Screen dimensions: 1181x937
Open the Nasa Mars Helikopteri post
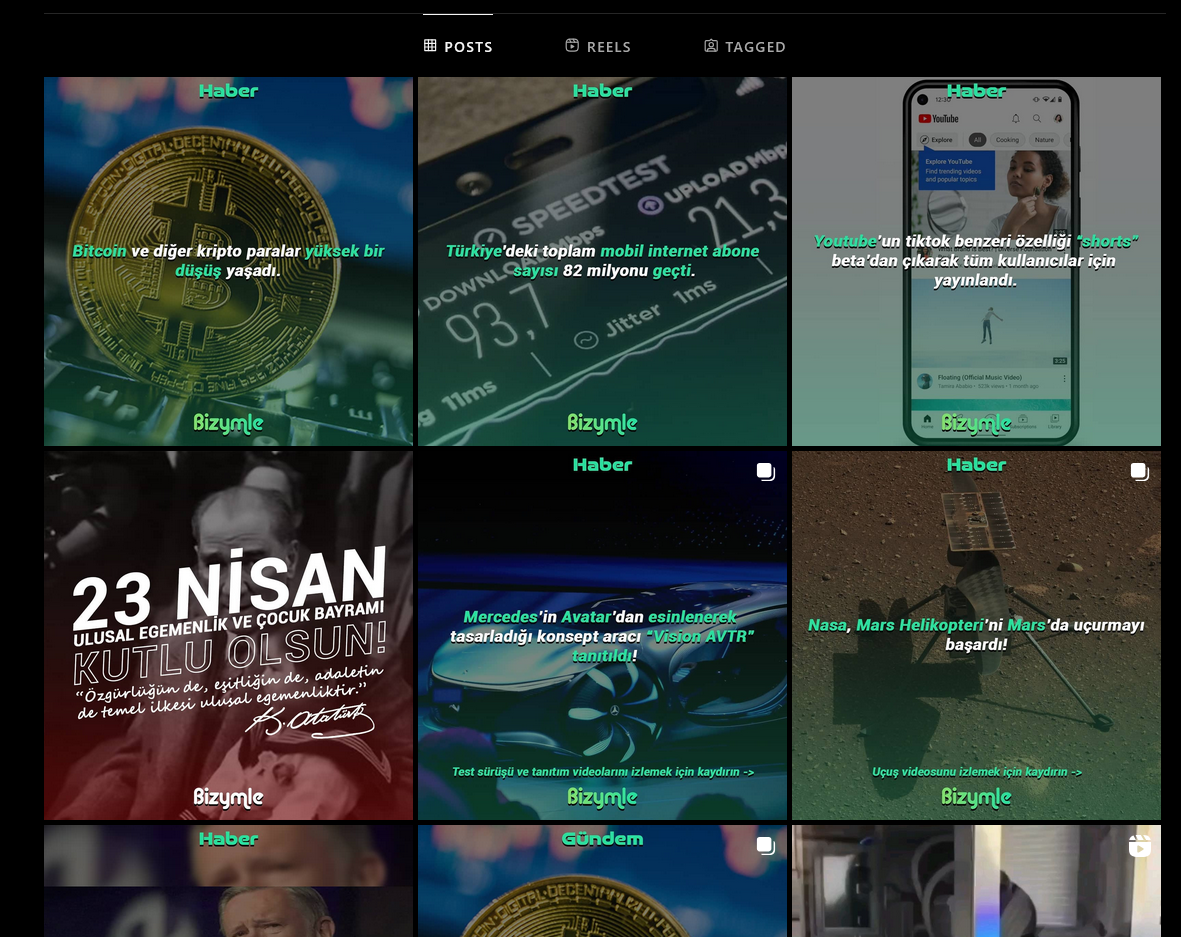976,636
